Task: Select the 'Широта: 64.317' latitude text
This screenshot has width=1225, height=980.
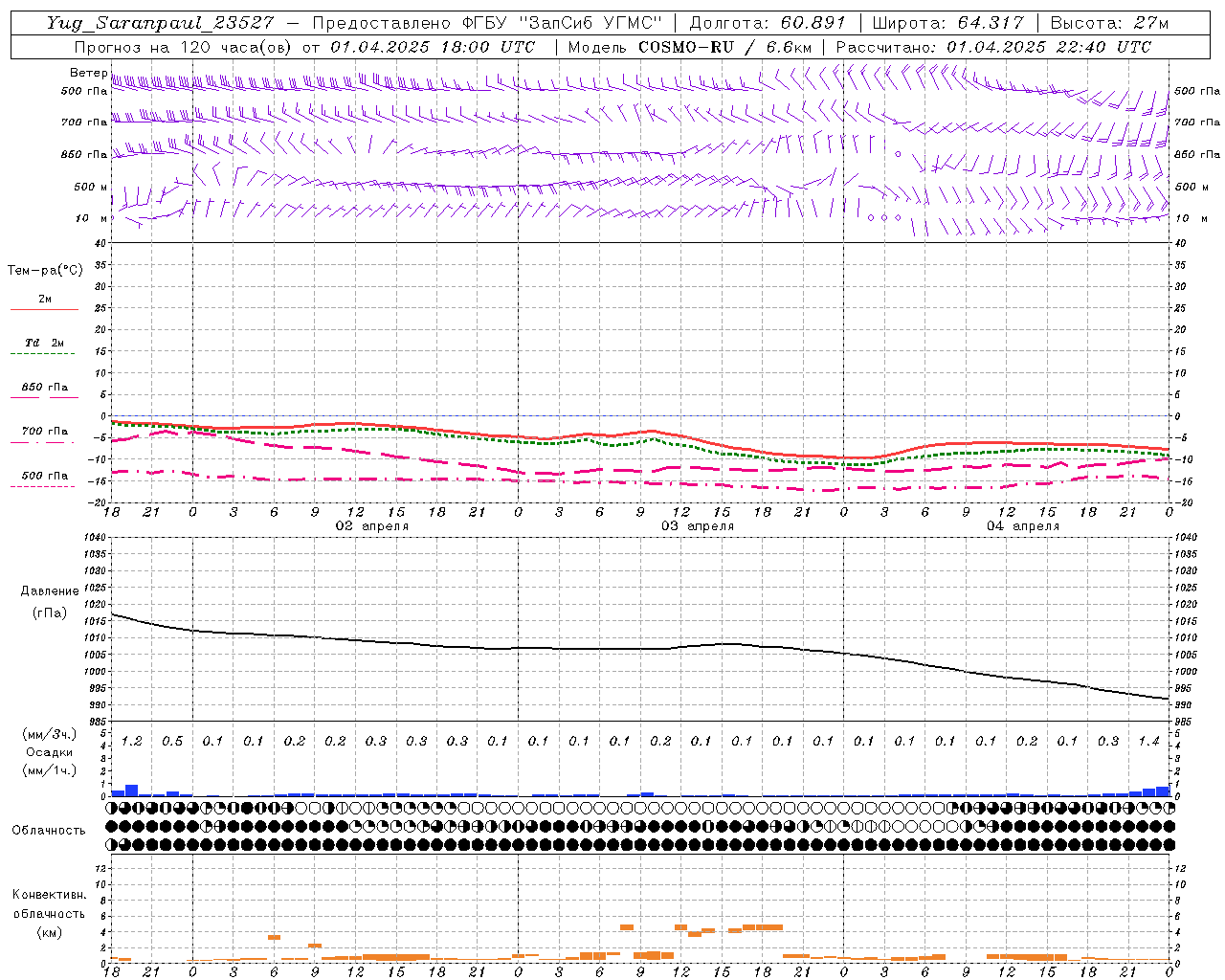Action: click(947, 23)
